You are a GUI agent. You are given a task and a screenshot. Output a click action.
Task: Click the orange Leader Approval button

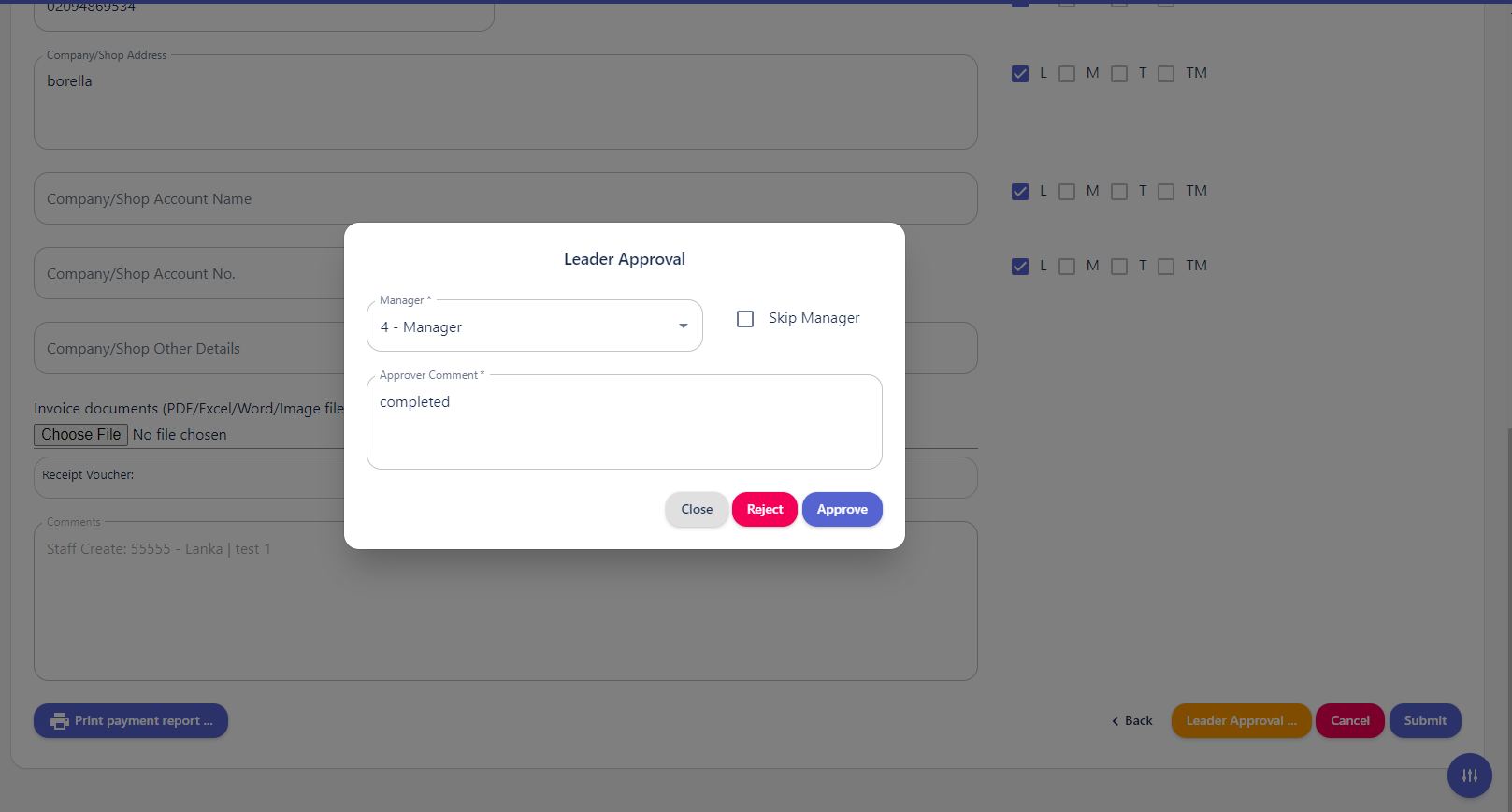tap(1241, 721)
